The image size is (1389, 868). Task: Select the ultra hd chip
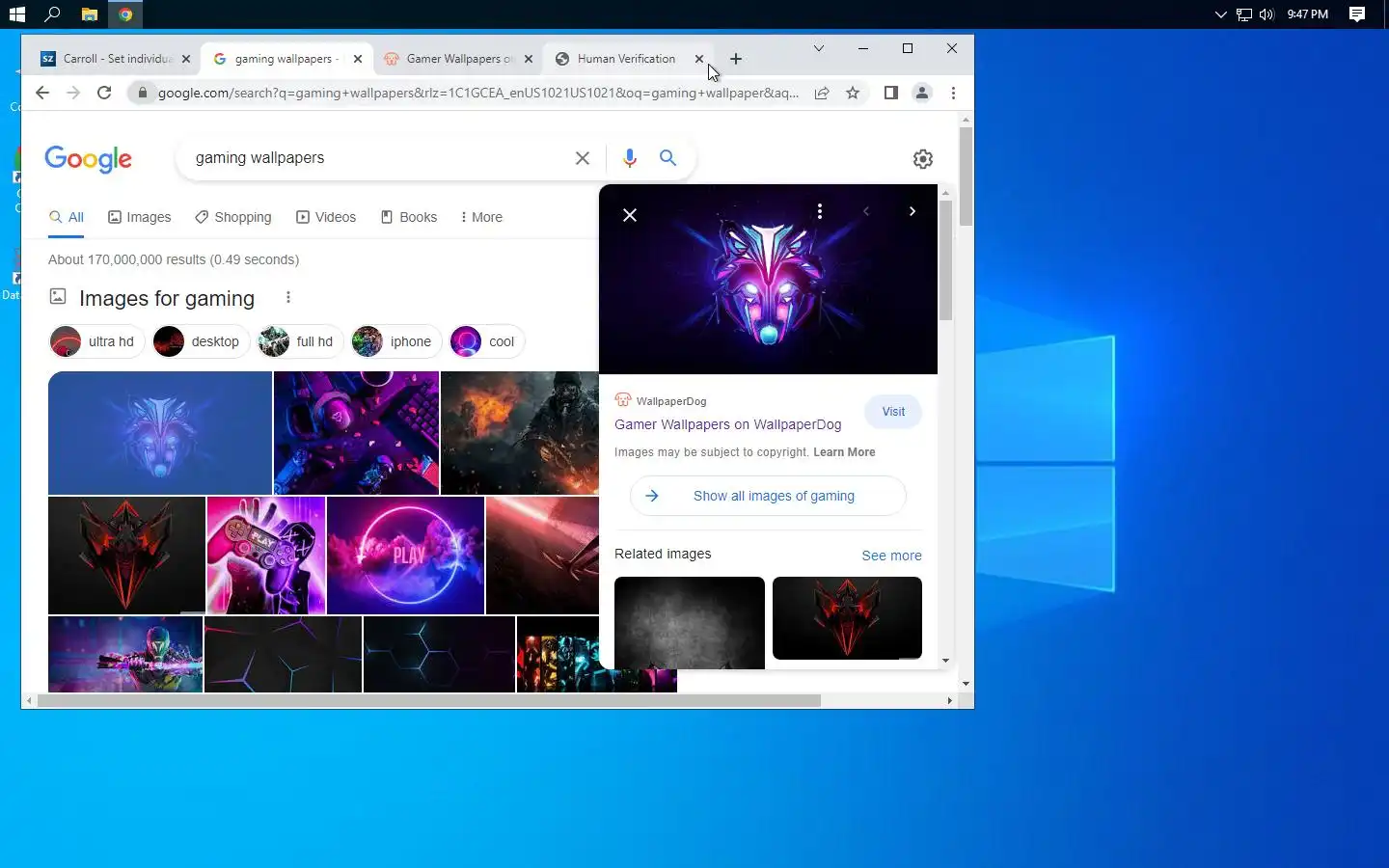[96, 341]
